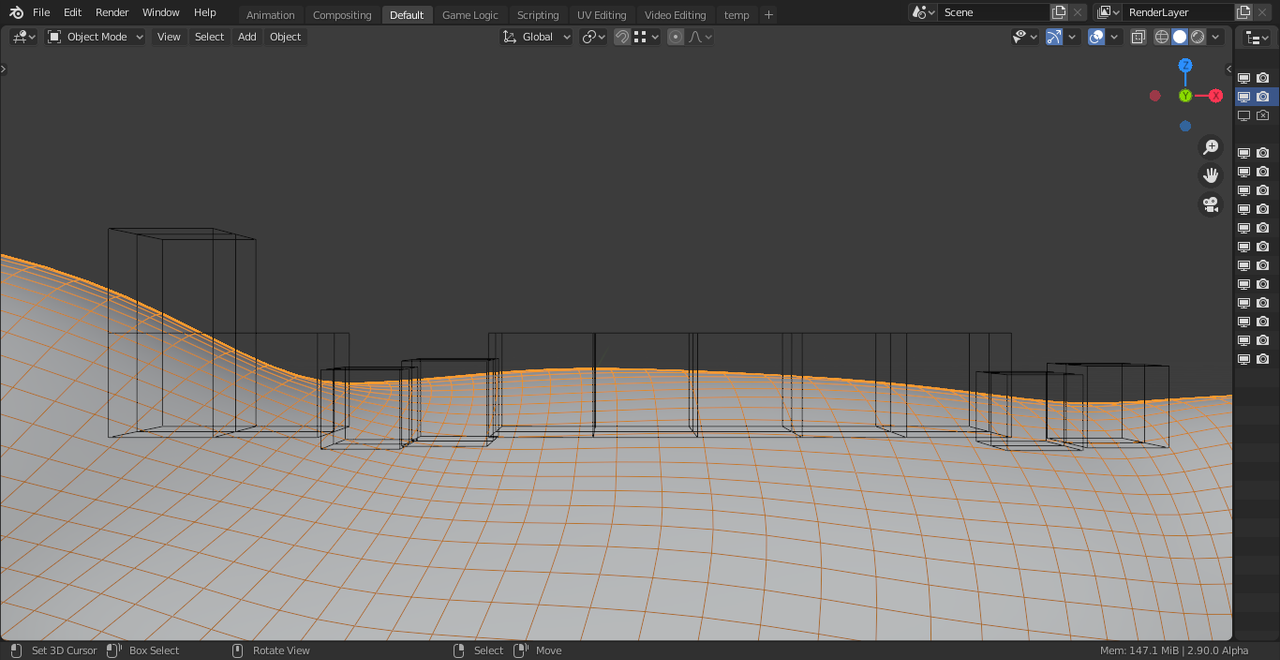Select wireframe viewport shading
Screen dimensions: 1280x660
1162,37
